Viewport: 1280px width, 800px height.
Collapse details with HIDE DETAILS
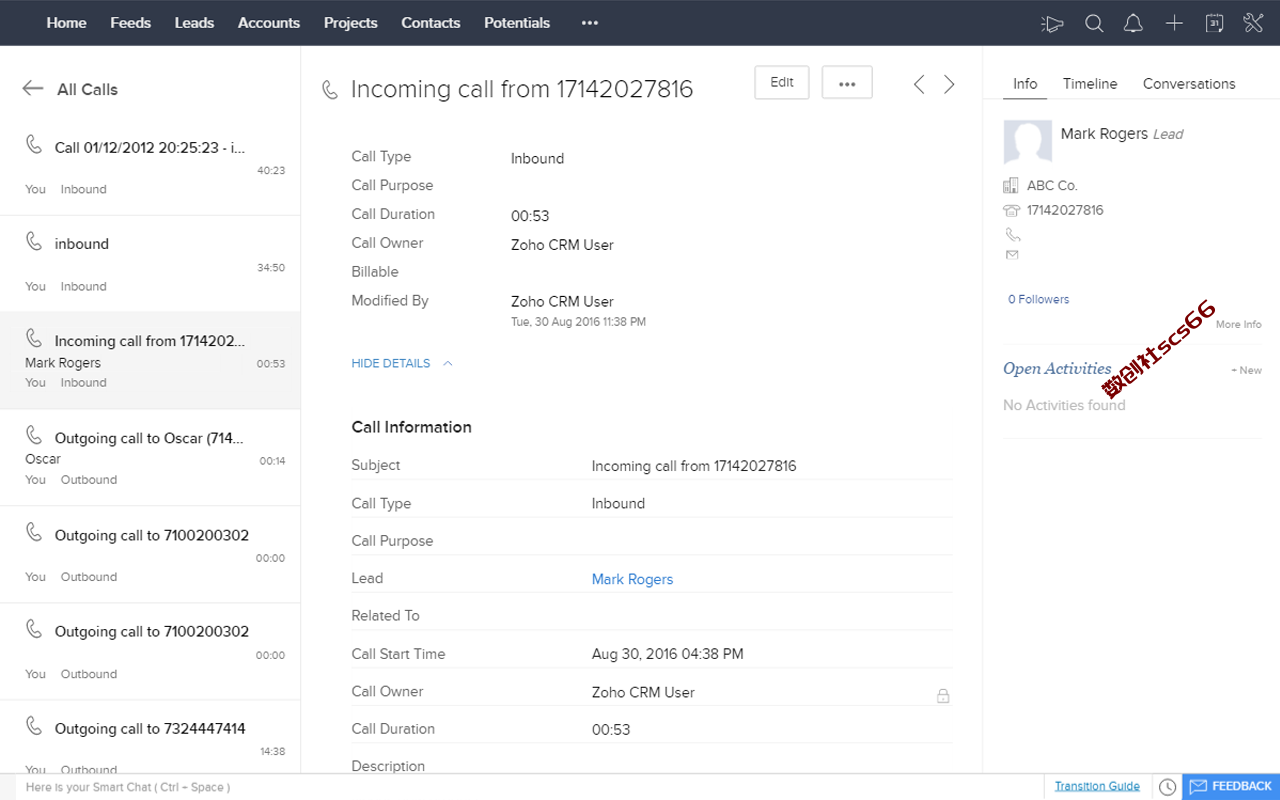coord(402,363)
